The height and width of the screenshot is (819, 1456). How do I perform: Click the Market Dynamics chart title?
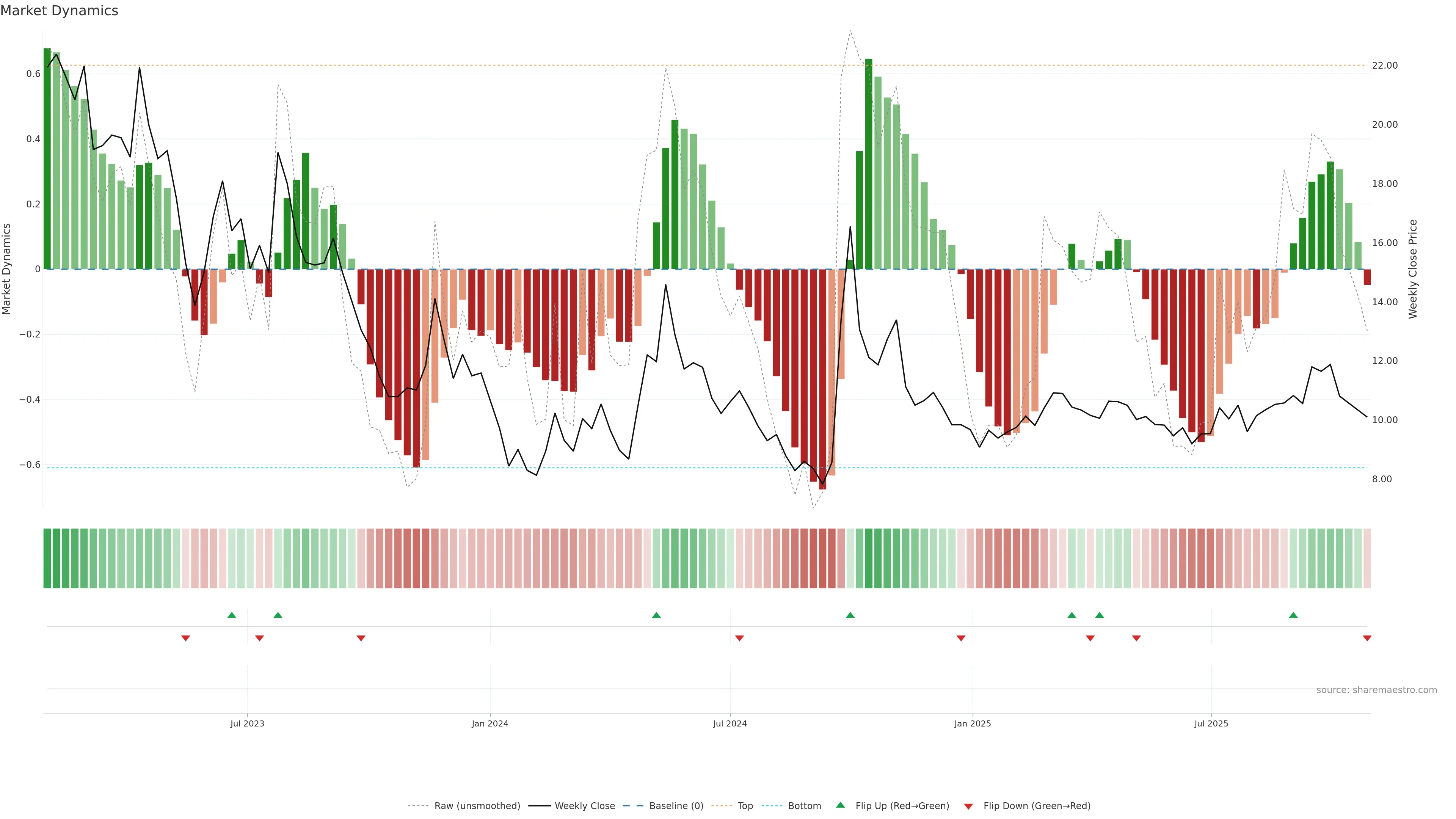60,11
